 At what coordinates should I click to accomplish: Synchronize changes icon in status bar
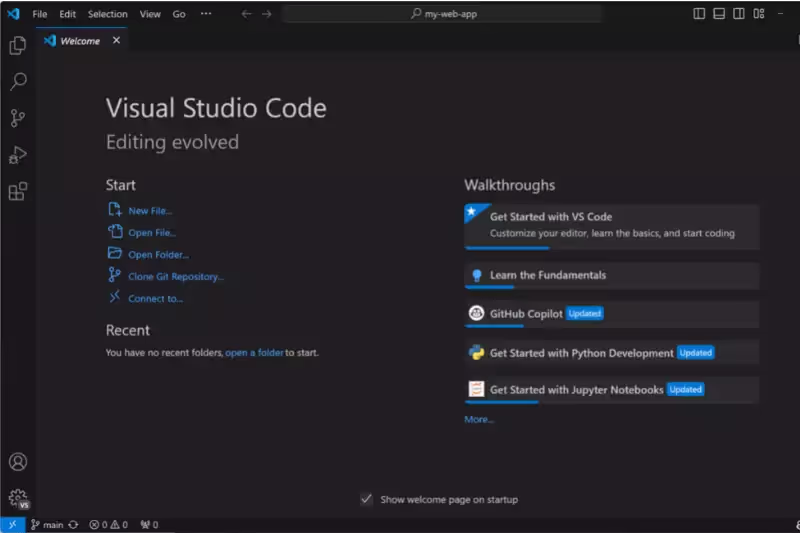(x=73, y=524)
